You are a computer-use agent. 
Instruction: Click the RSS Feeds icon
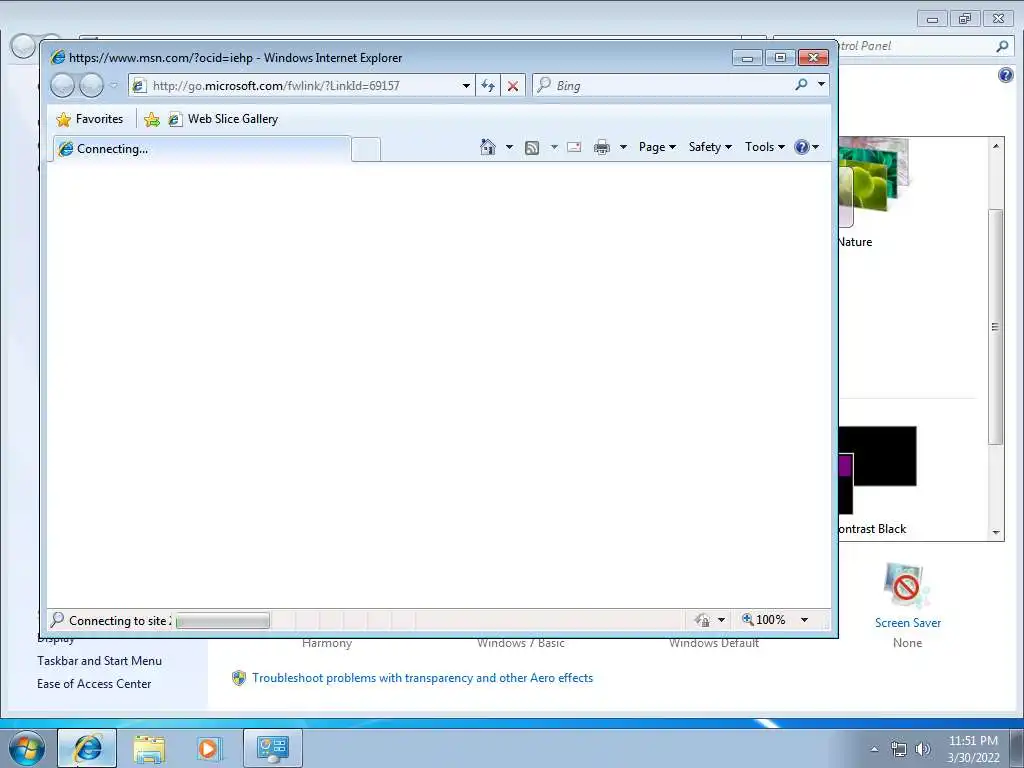[532, 148]
